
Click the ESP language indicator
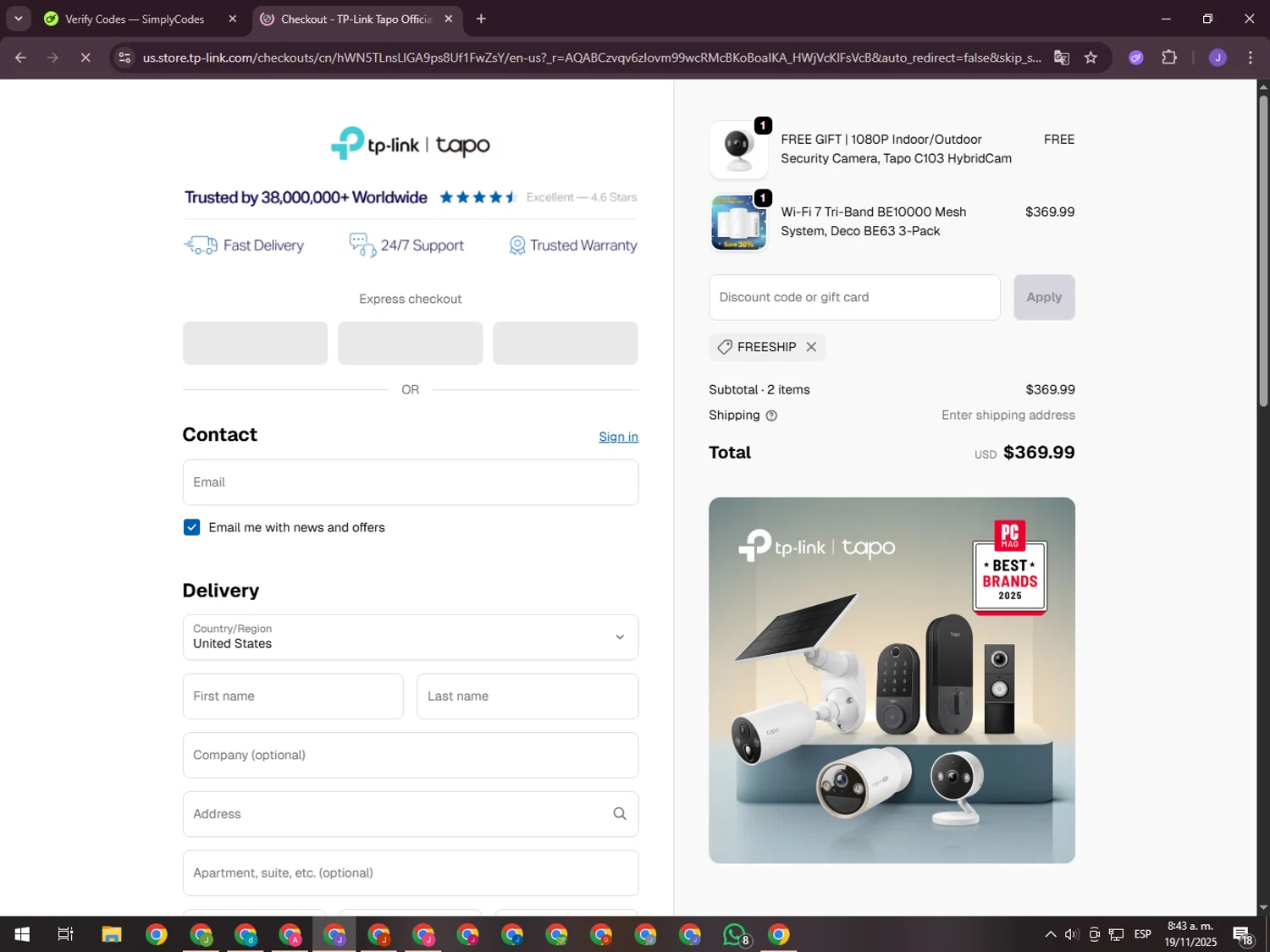click(x=1143, y=934)
